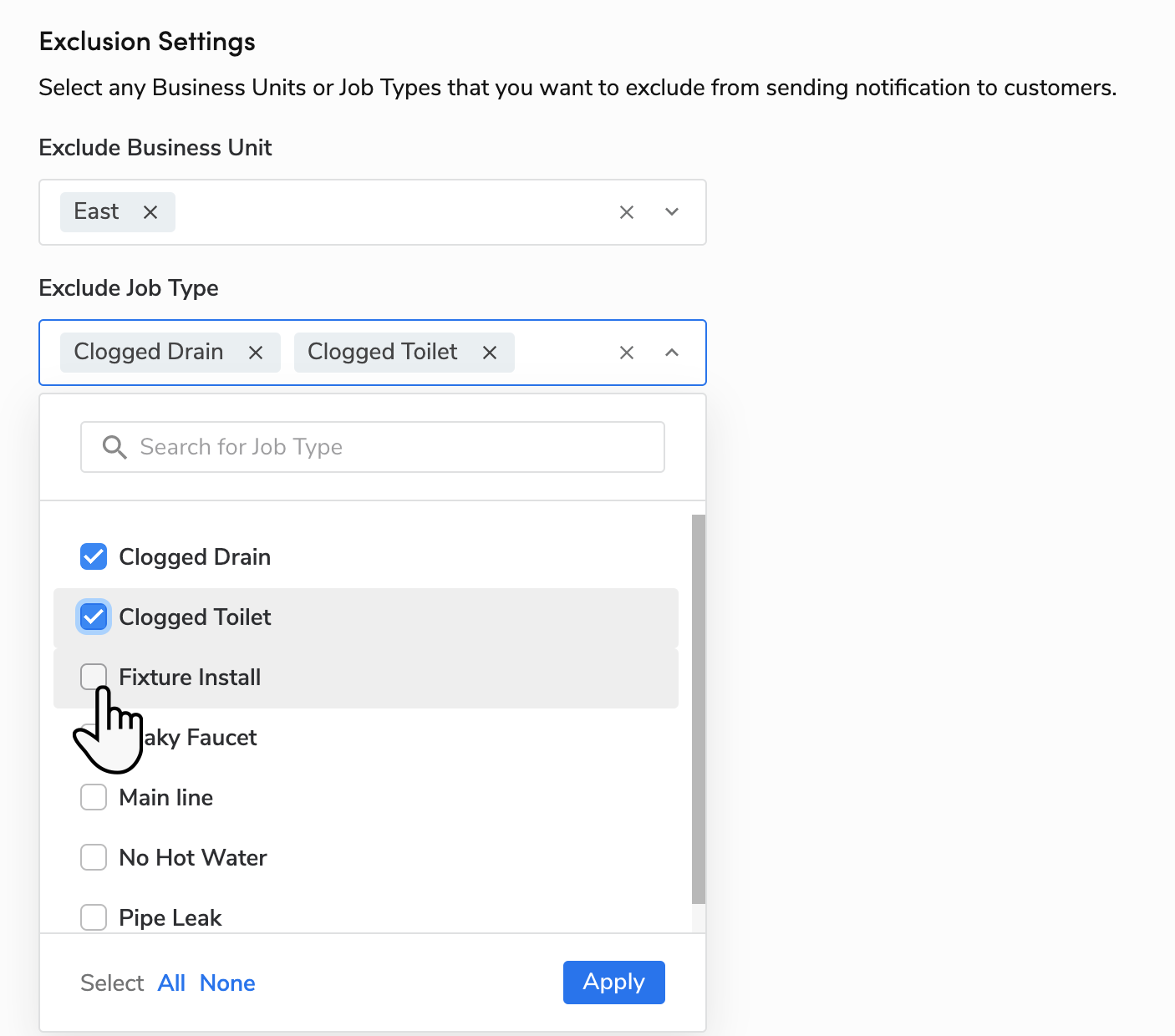Image resolution: width=1175 pixels, height=1036 pixels.
Task: Click the None select link
Action: [x=227, y=983]
